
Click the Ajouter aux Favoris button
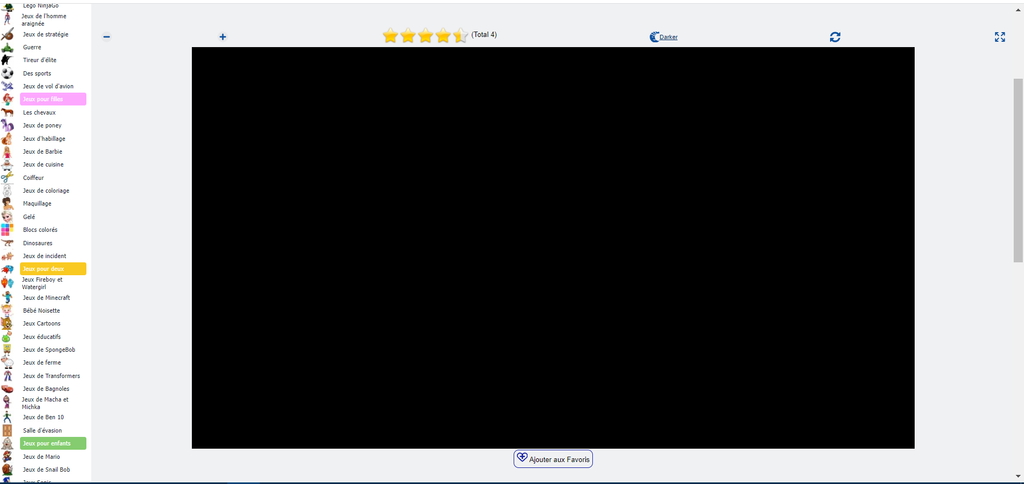click(x=553, y=459)
